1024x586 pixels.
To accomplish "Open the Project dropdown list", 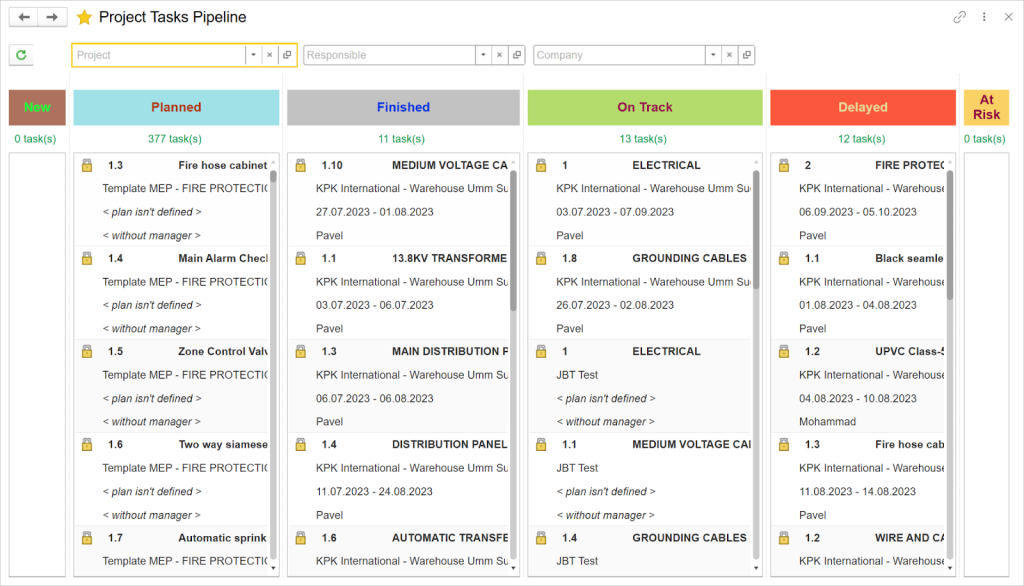I will [x=255, y=54].
